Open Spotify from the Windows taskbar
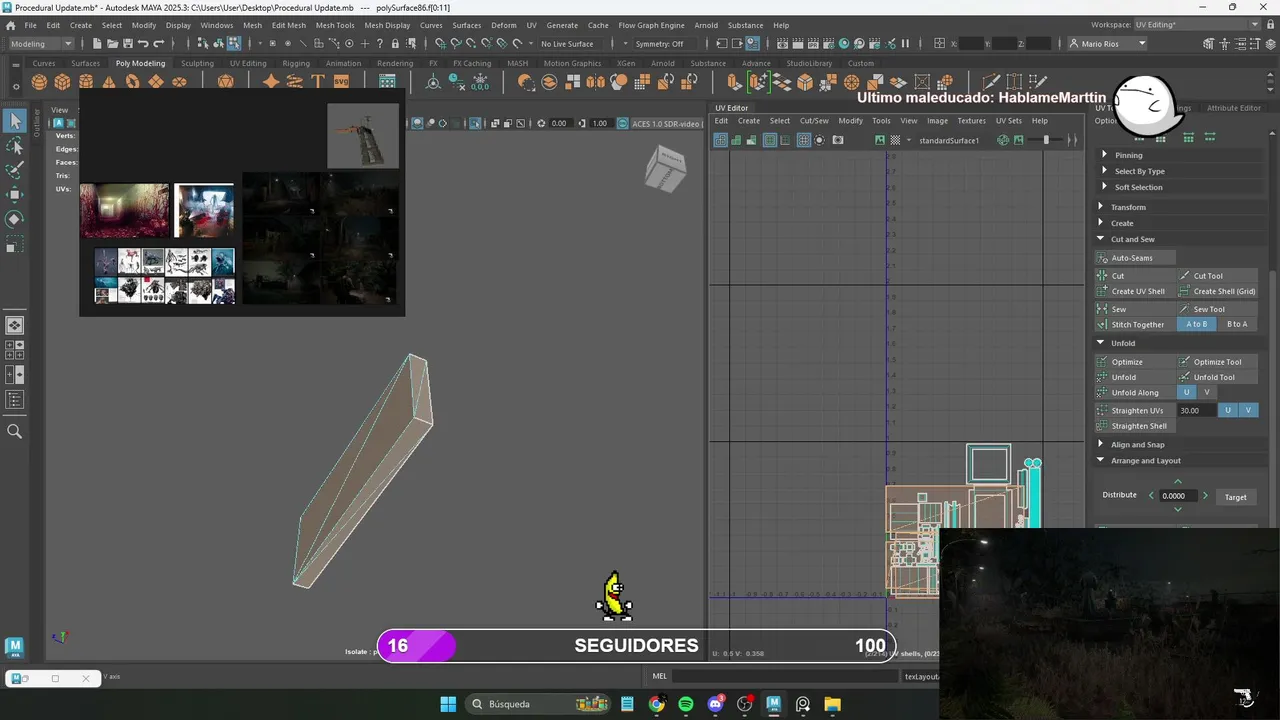 click(685, 704)
